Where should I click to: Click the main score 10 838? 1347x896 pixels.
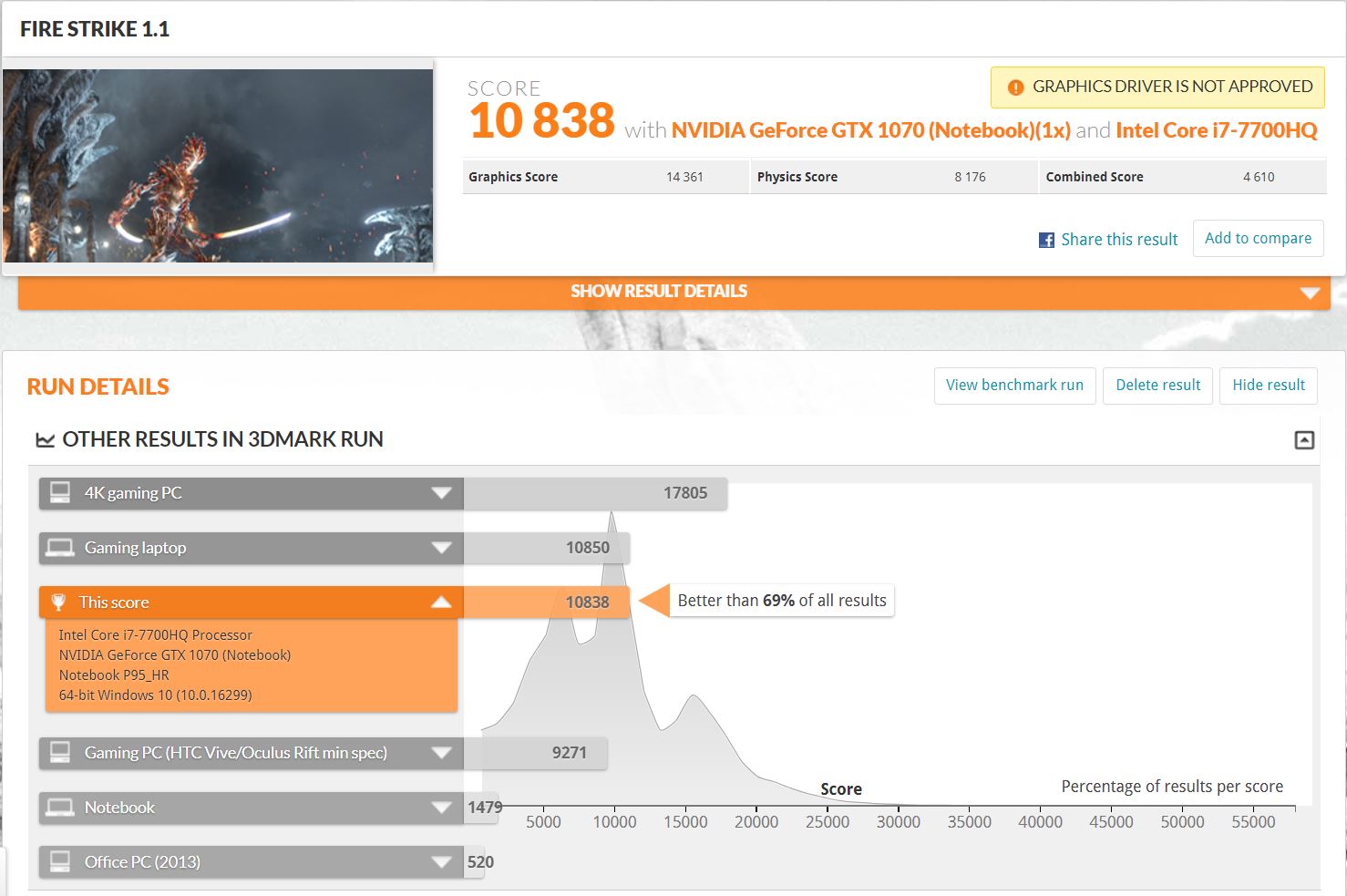[x=542, y=120]
